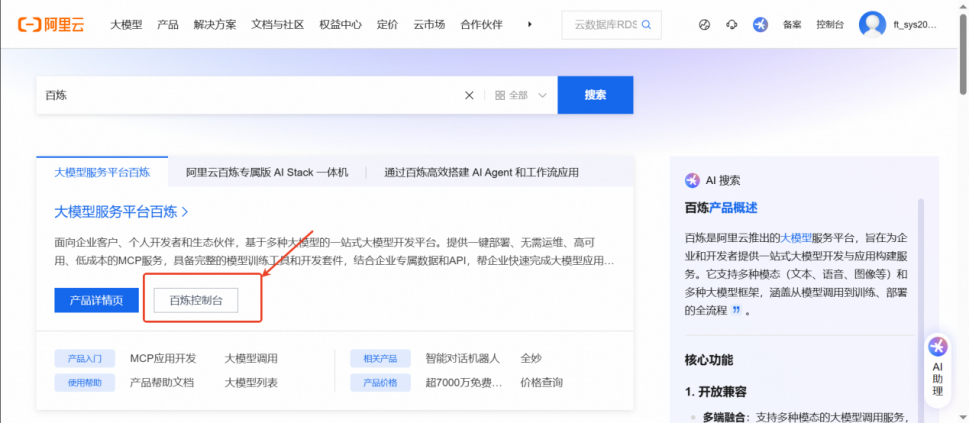
Task: Click the quote citation icon after 全流程
Action: point(735,312)
